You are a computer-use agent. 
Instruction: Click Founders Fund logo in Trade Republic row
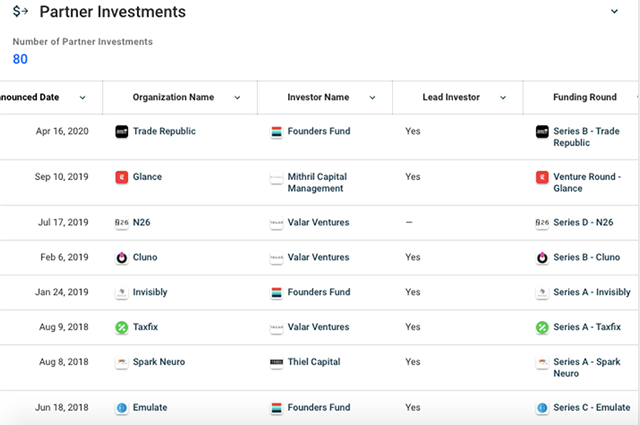(x=276, y=131)
